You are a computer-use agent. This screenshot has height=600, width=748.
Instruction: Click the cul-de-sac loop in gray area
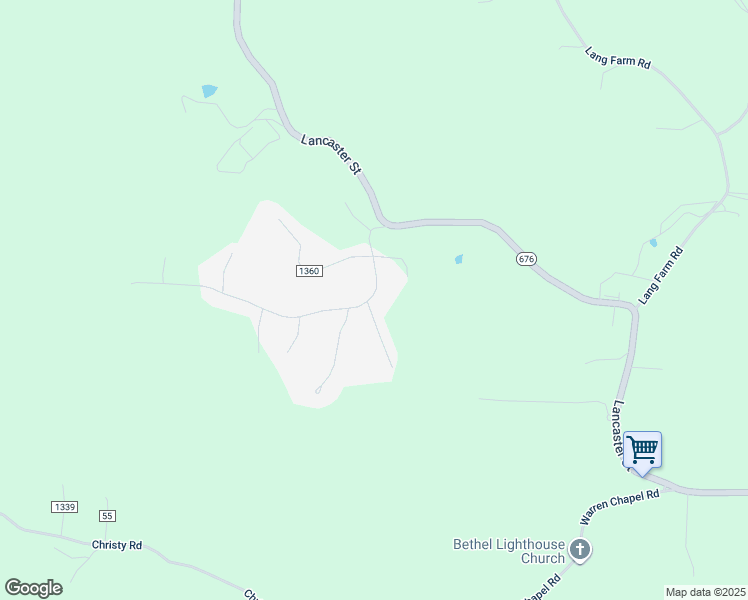(x=318, y=391)
